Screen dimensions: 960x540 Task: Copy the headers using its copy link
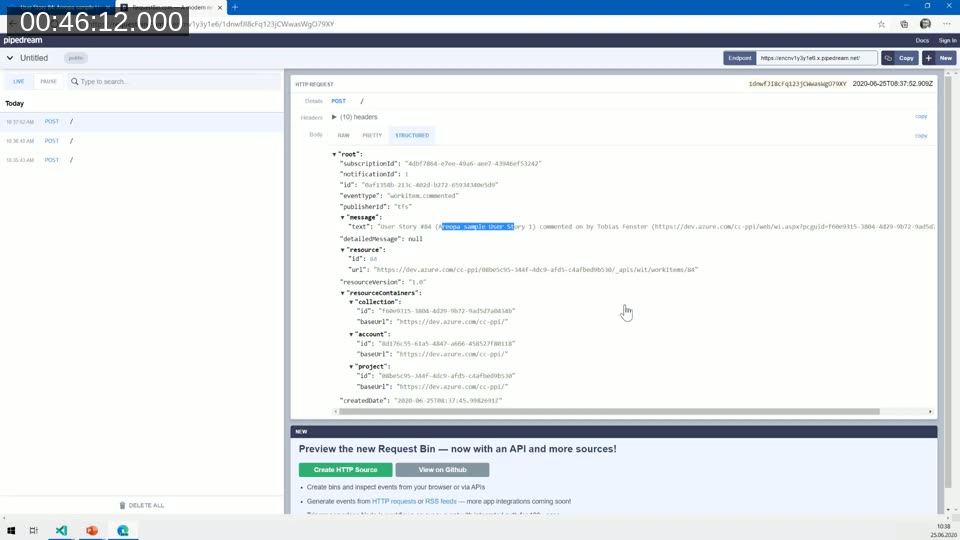(921, 116)
